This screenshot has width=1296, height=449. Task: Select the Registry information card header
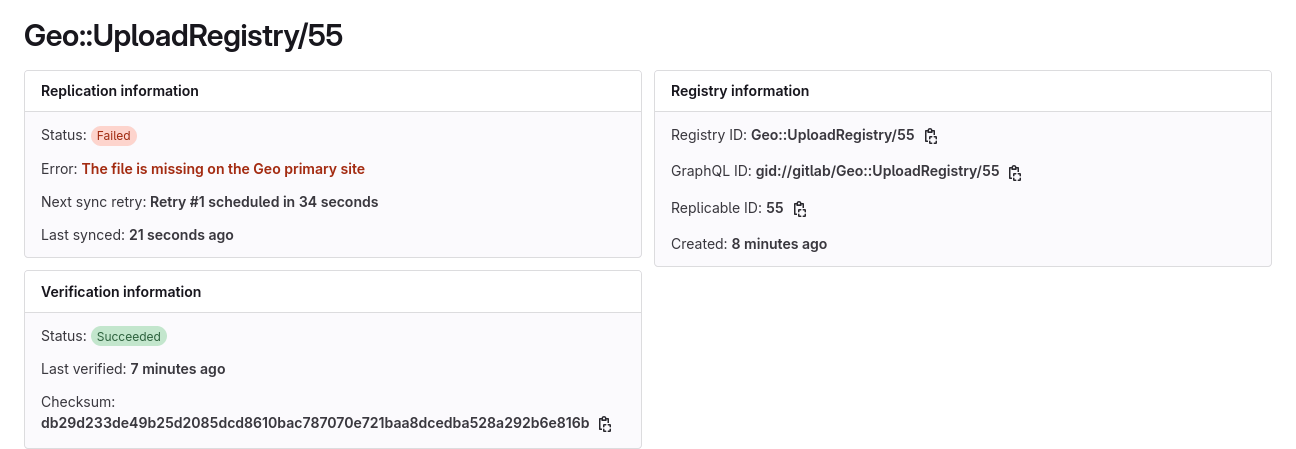pyautogui.click(x=740, y=91)
